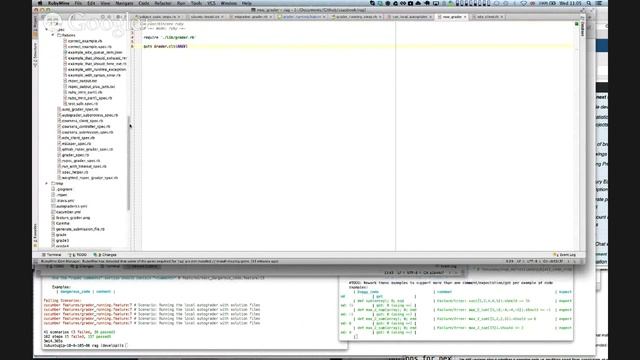Click the terminal prompt line in background window
This screenshot has width=640, height=360.
coord(85,346)
